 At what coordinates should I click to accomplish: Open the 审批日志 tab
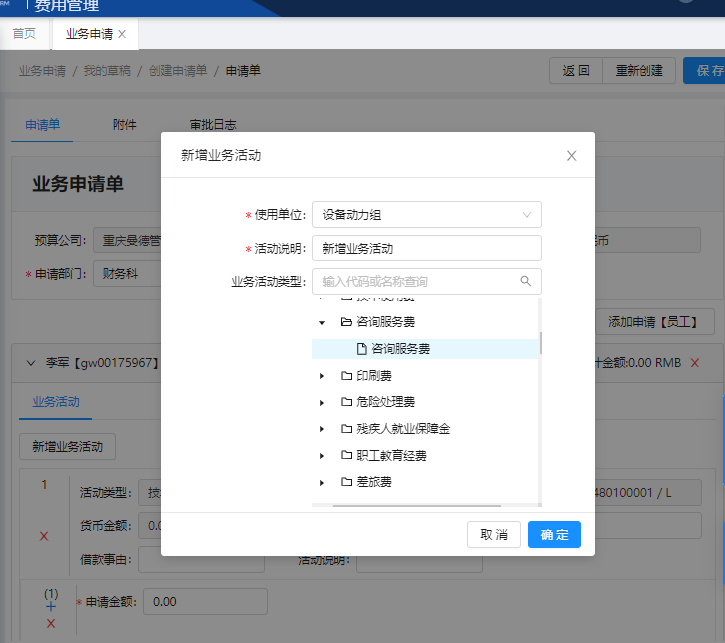(213, 124)
